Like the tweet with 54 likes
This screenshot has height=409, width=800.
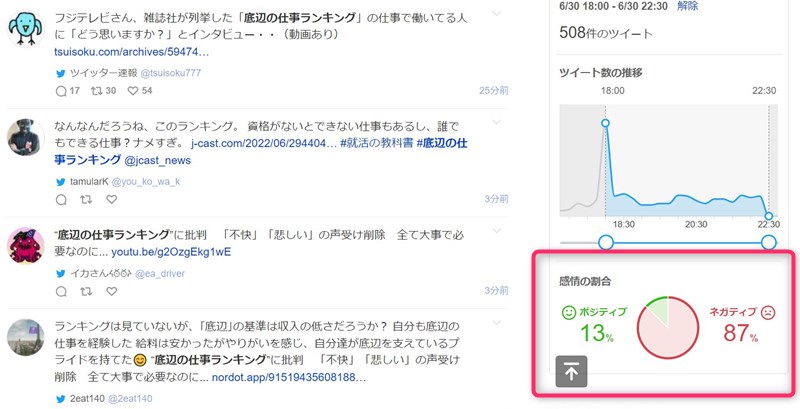[x=133, y=91]
